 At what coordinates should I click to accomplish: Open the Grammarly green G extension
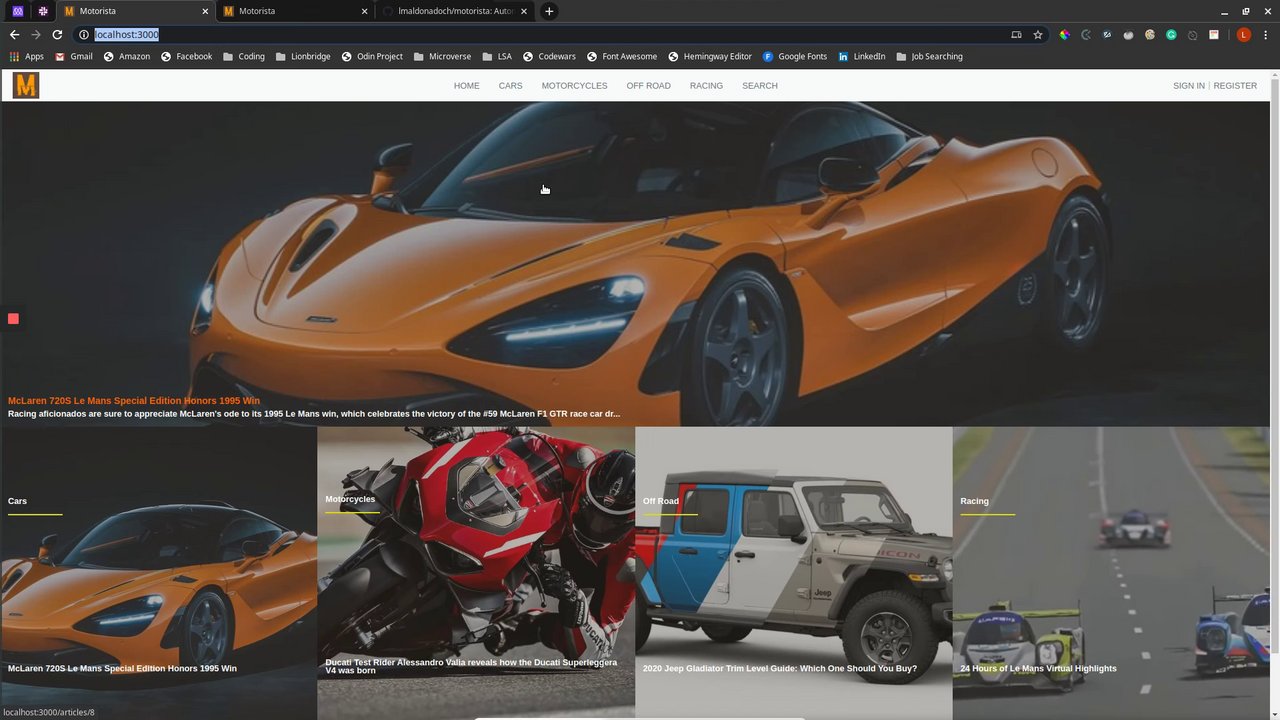(1171, 34)
